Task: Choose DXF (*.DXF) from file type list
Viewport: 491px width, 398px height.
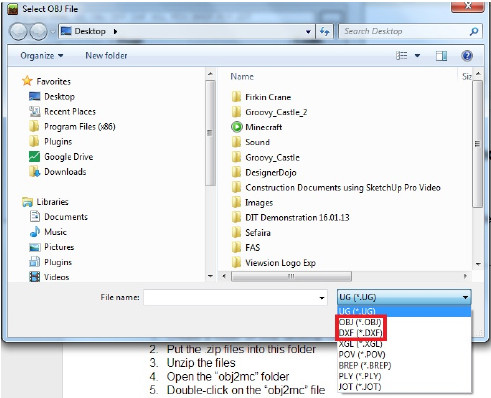Action: [x=361, y=333]
